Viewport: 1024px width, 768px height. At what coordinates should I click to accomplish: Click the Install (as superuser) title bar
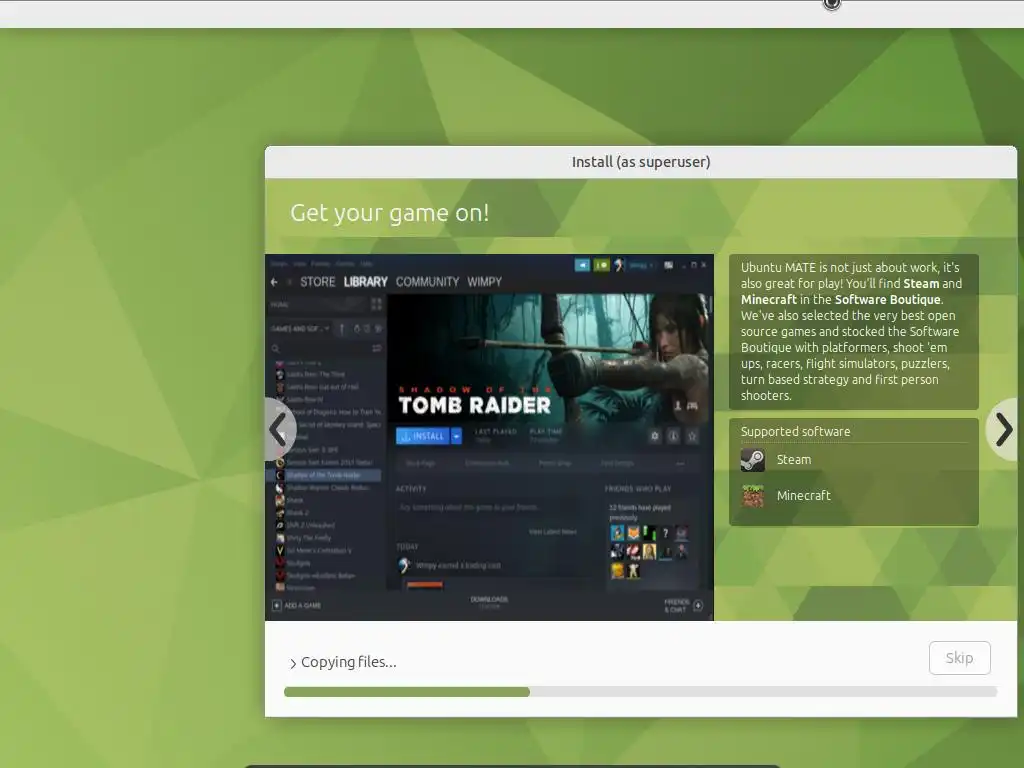tap(641, 162)
